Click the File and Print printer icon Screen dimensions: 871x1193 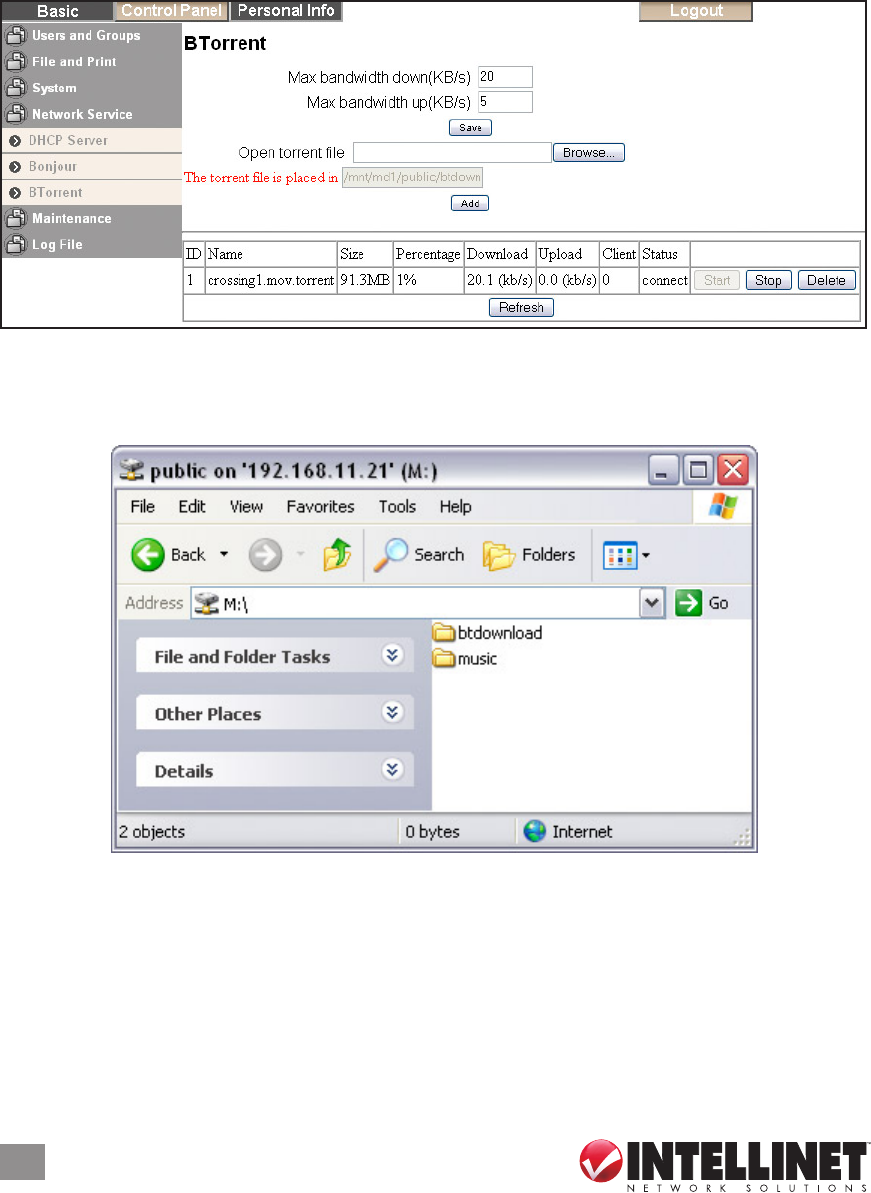point(15,61)
